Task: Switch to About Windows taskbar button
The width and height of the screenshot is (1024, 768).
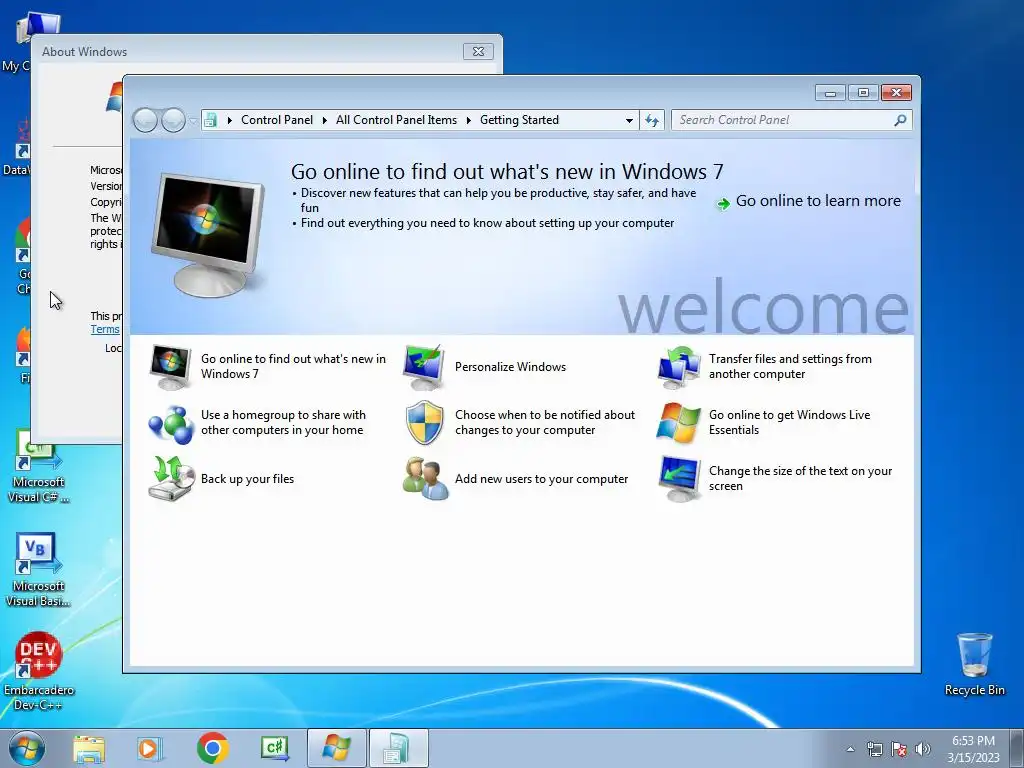Action: click(336, 748)
